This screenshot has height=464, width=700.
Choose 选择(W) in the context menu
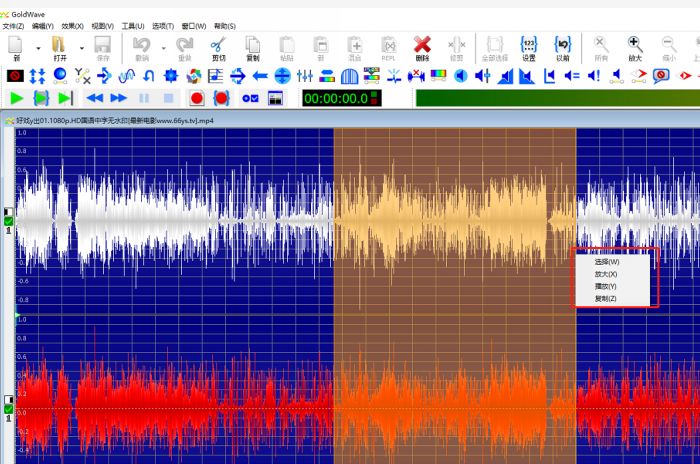tap(606, 262)
